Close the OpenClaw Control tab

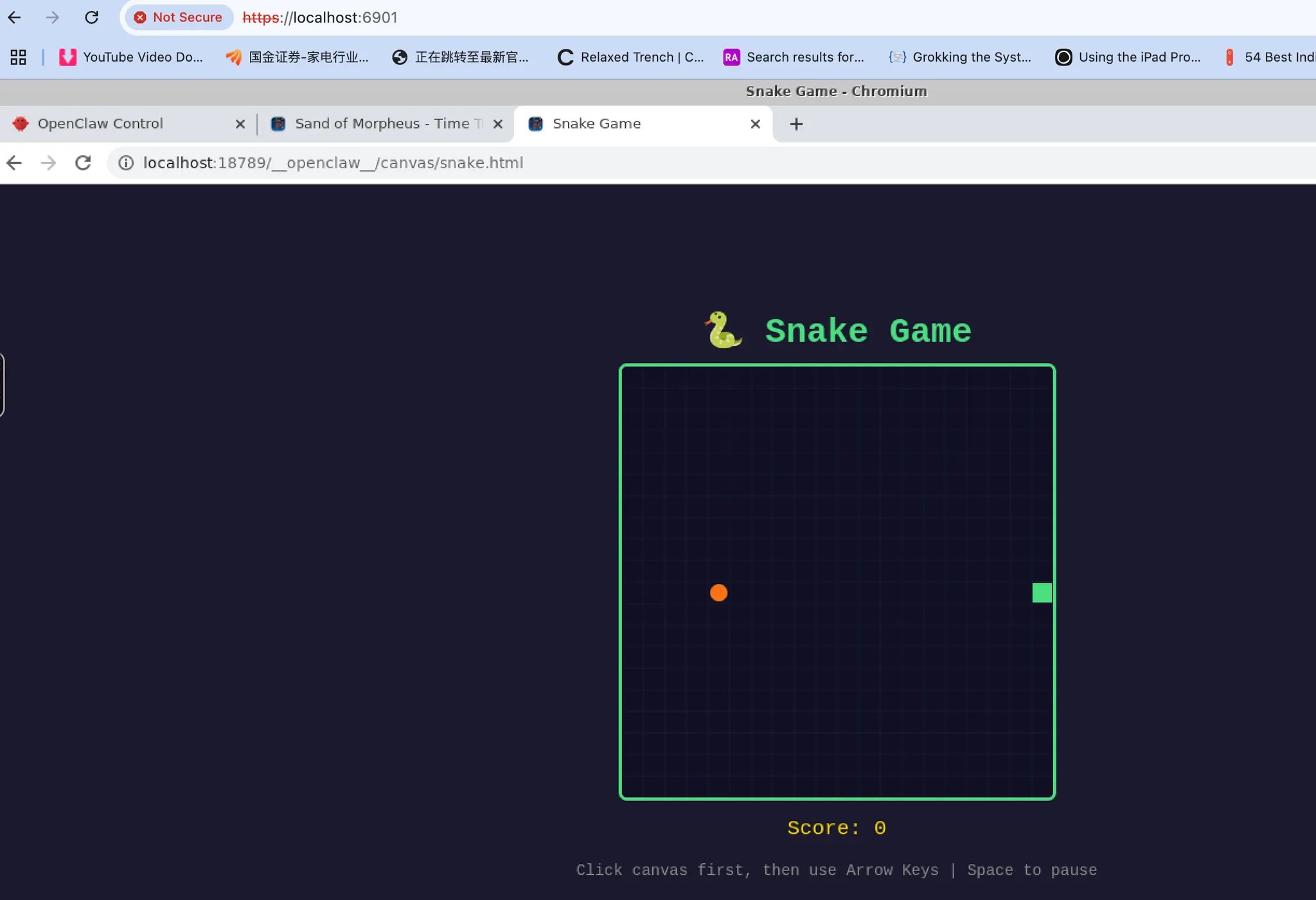(x=240, y=124)
